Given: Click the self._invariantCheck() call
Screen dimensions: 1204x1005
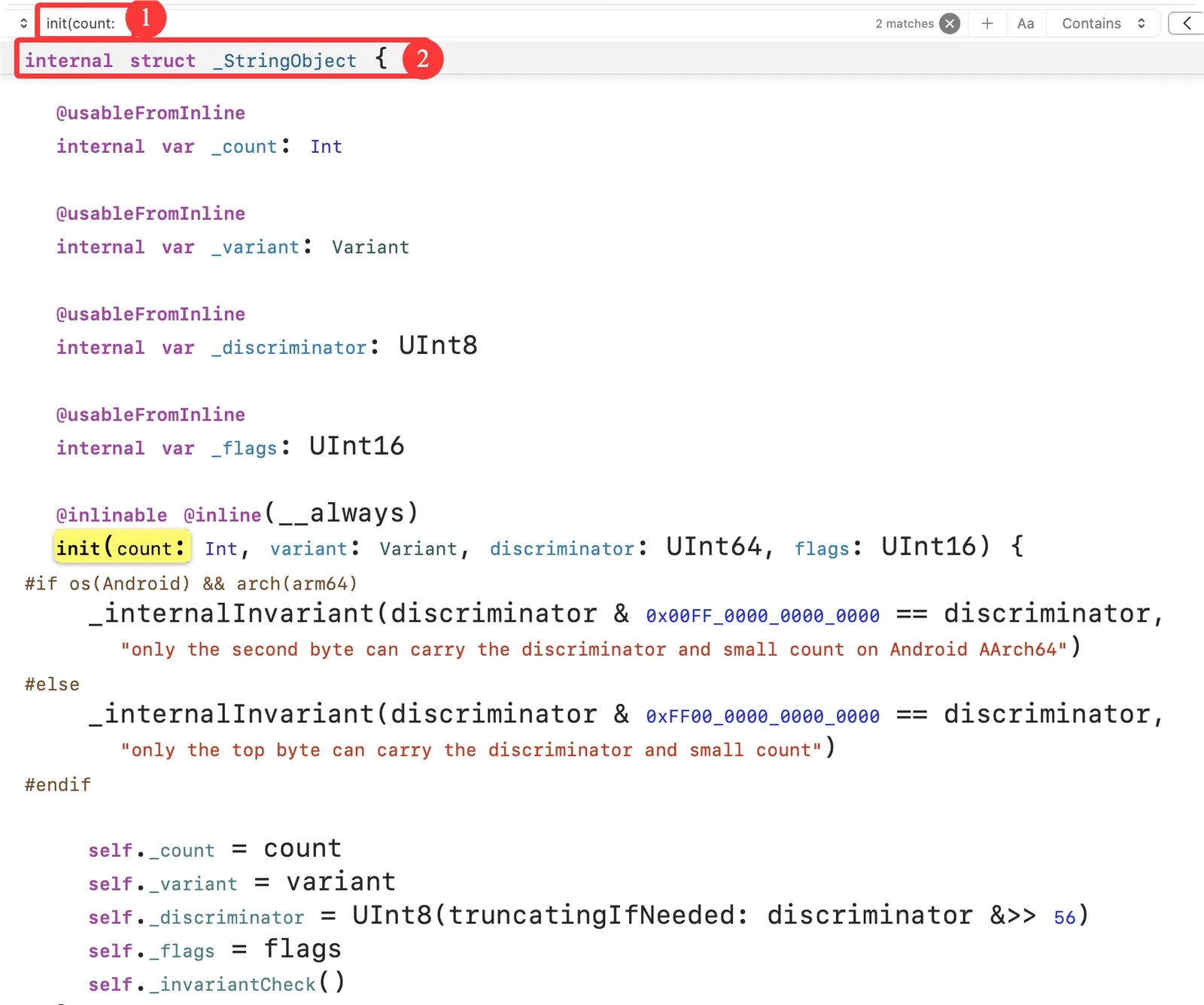Looking at the screenshot, I should (217, 983).
